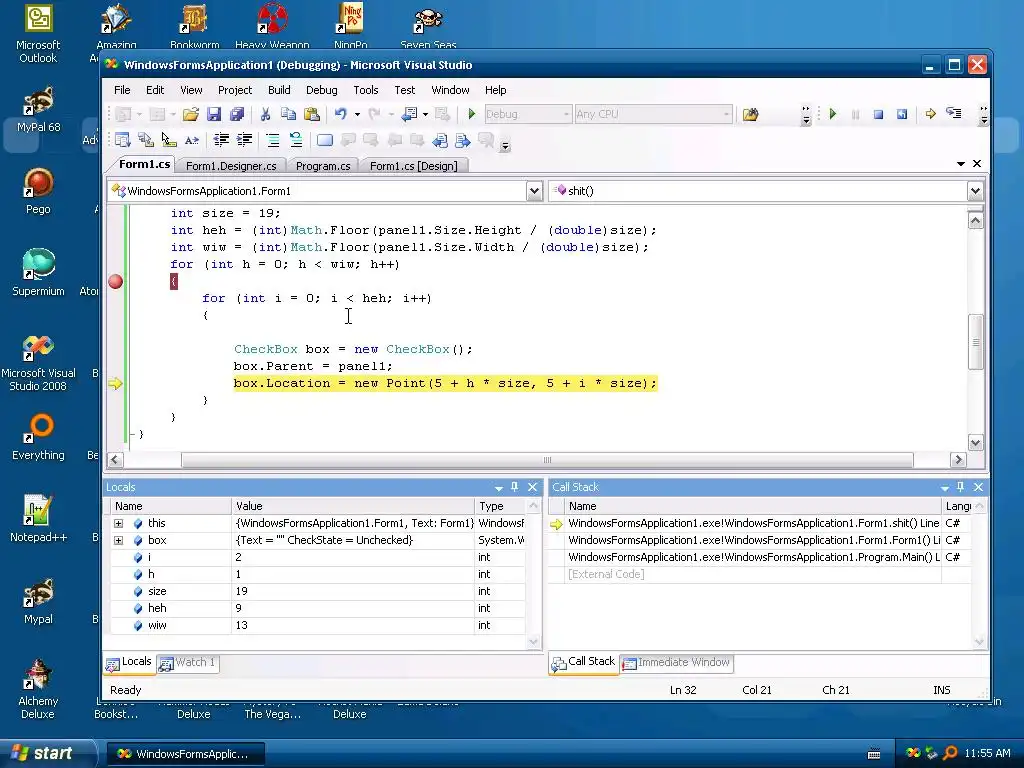The image size is (1024, 768).
Task: Click the Copy toolbar icon
Action: click(x=288, y=114)
